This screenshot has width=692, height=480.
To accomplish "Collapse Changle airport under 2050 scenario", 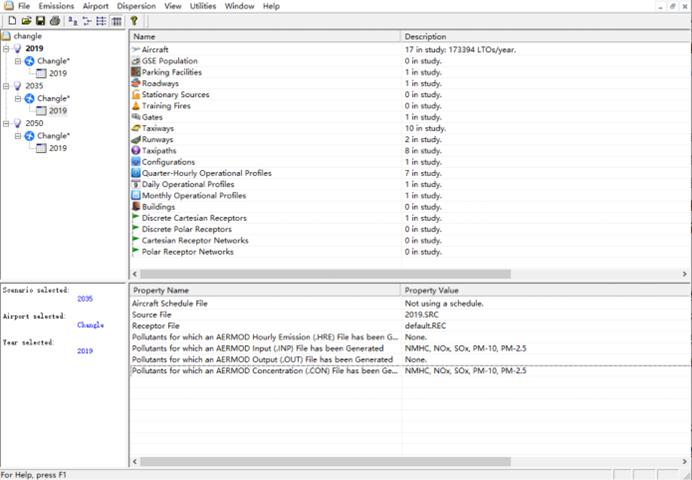I will pos(18,136).
